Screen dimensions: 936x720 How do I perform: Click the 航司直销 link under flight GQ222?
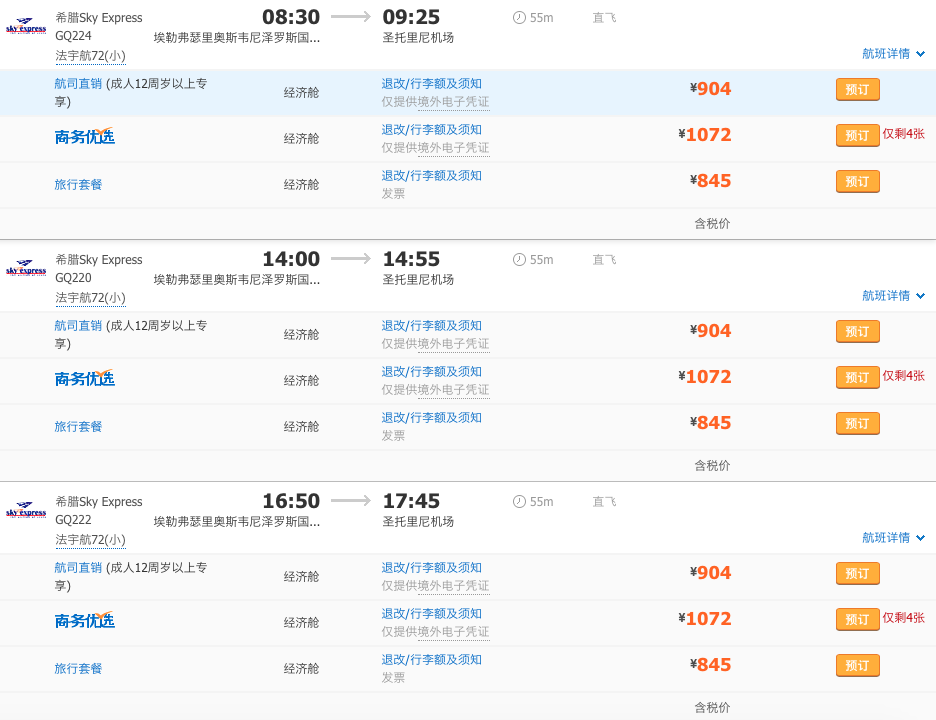click(78, 568)
